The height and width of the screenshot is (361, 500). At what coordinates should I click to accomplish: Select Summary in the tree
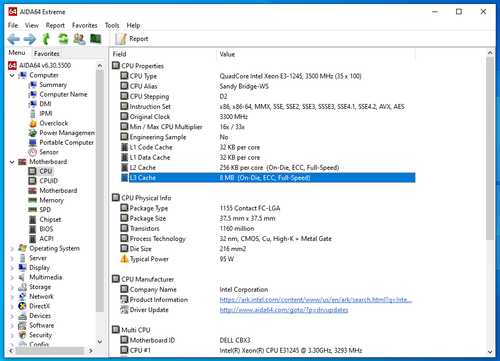pos(53,85)
